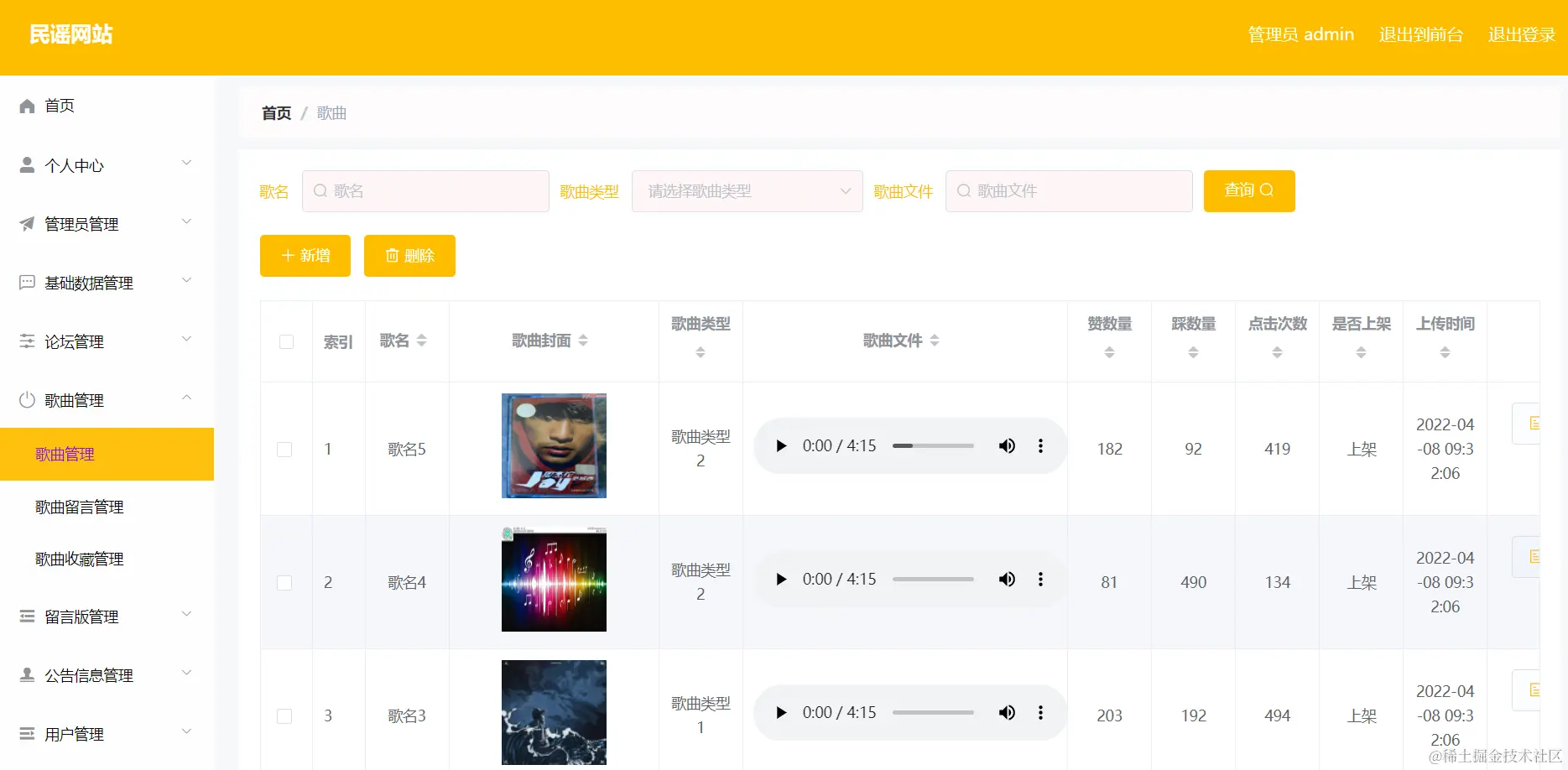
Task: Click the 基础数据管理 chat icon
Action: [26, 282]
